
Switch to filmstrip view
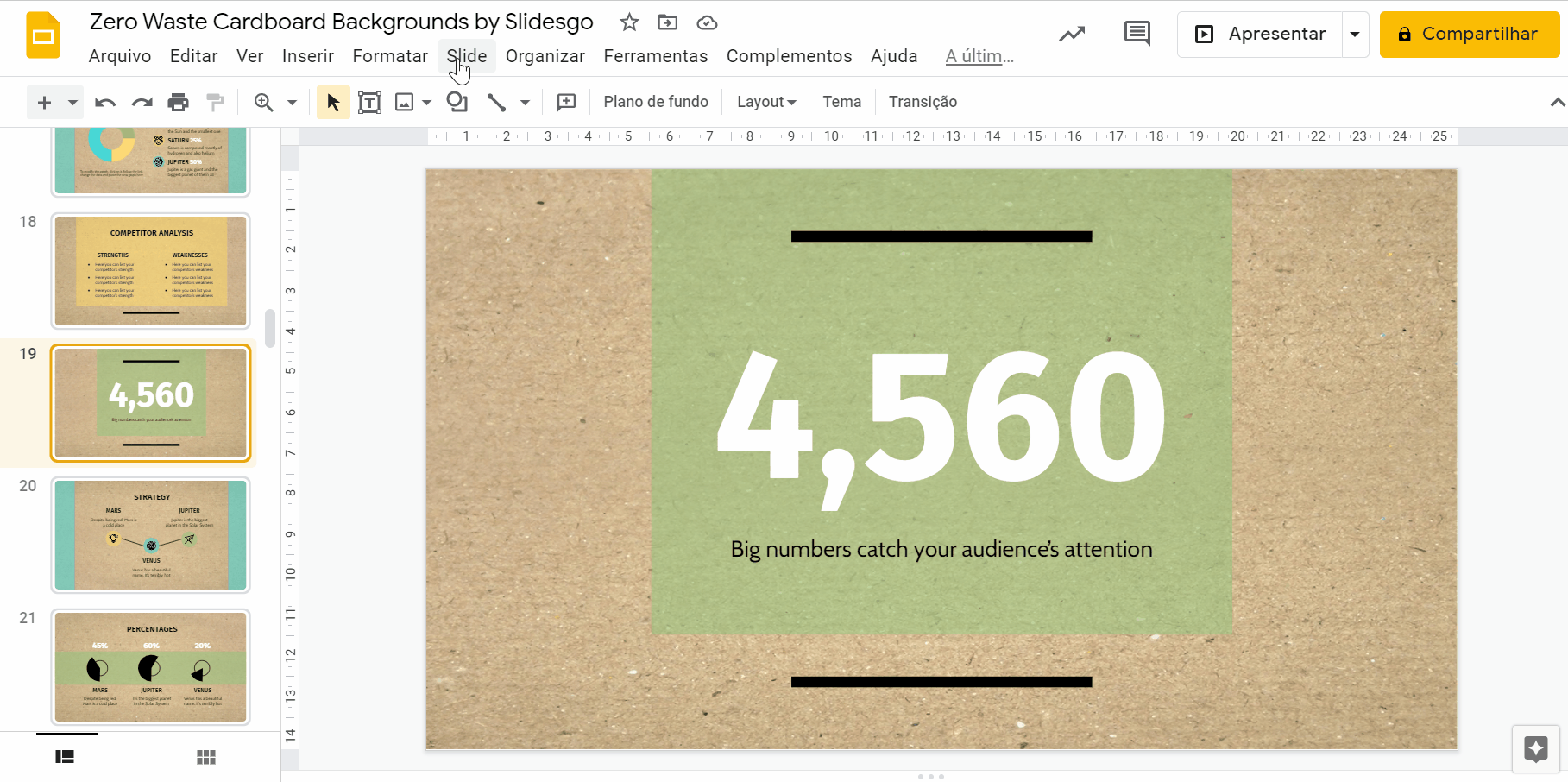pyautogui.click(x=65, y=757)
